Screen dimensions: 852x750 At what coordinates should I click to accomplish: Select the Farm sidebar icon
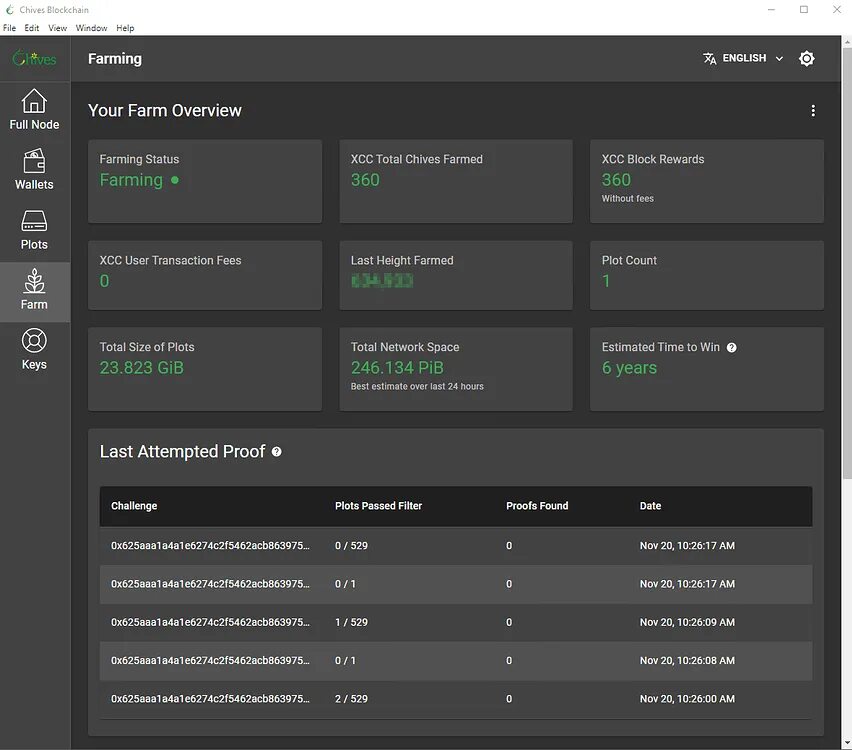coord(34,282)
